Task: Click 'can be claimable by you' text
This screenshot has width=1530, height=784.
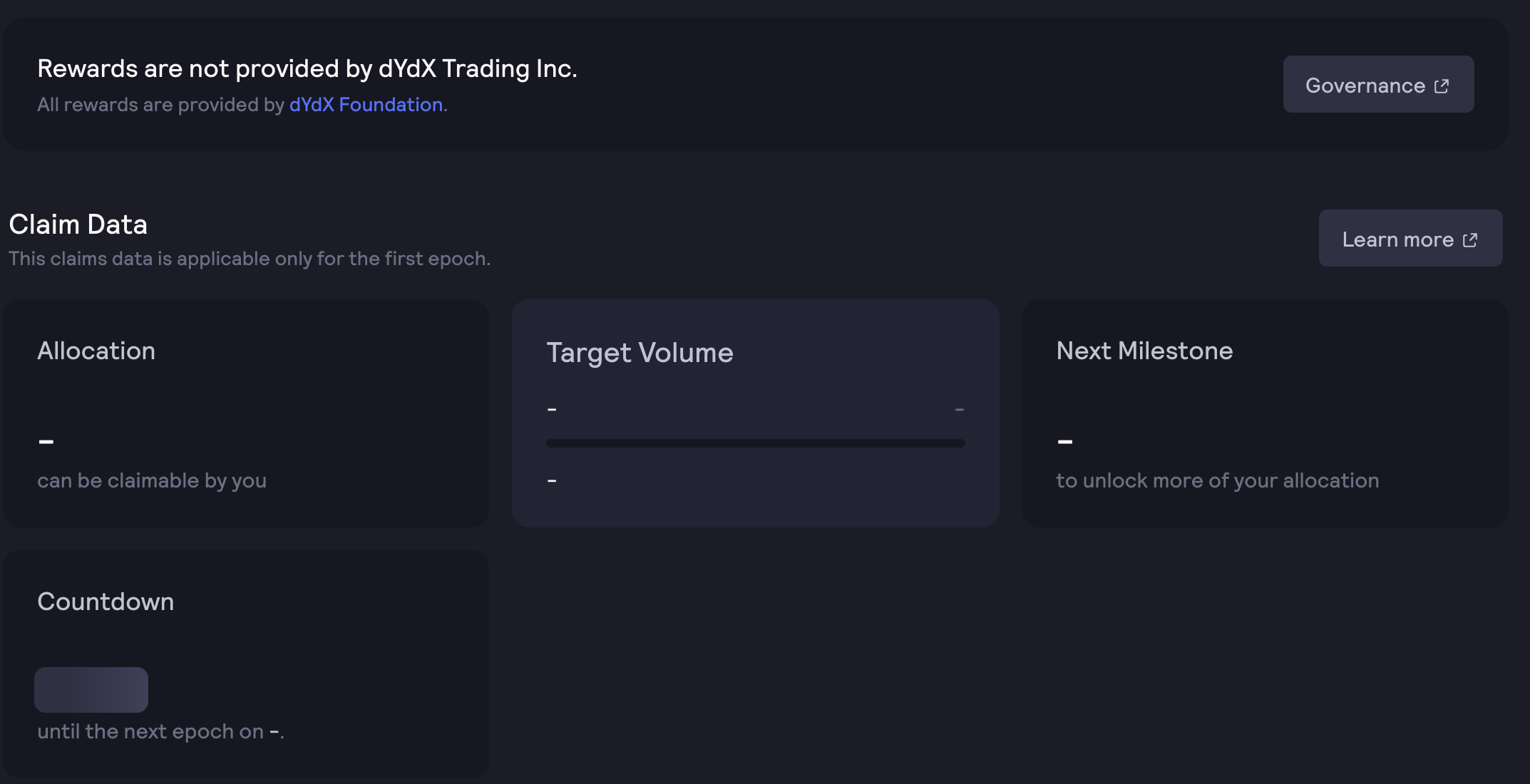Action: tap(152, 480)
